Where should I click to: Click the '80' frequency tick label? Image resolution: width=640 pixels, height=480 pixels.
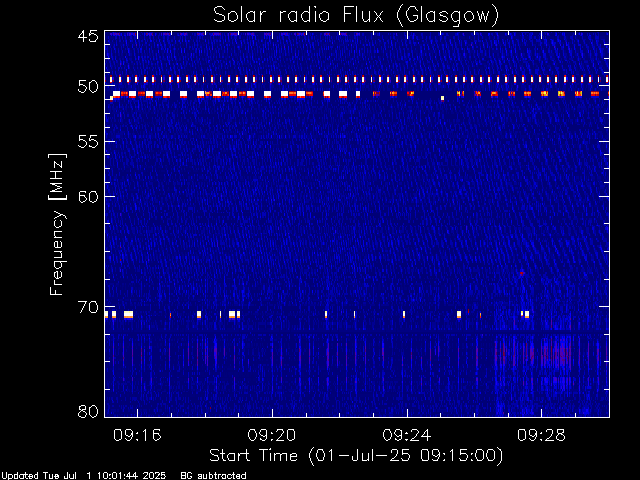(x=88, y=411)
